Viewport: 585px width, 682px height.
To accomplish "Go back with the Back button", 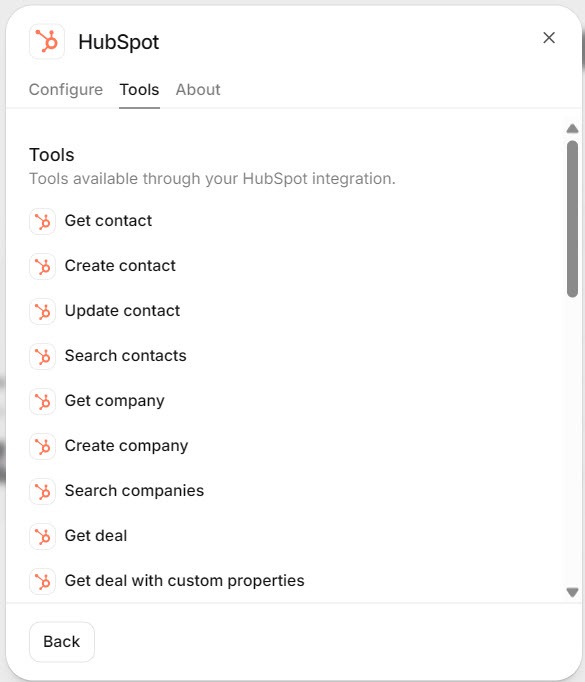I will [x=62, y=642].
